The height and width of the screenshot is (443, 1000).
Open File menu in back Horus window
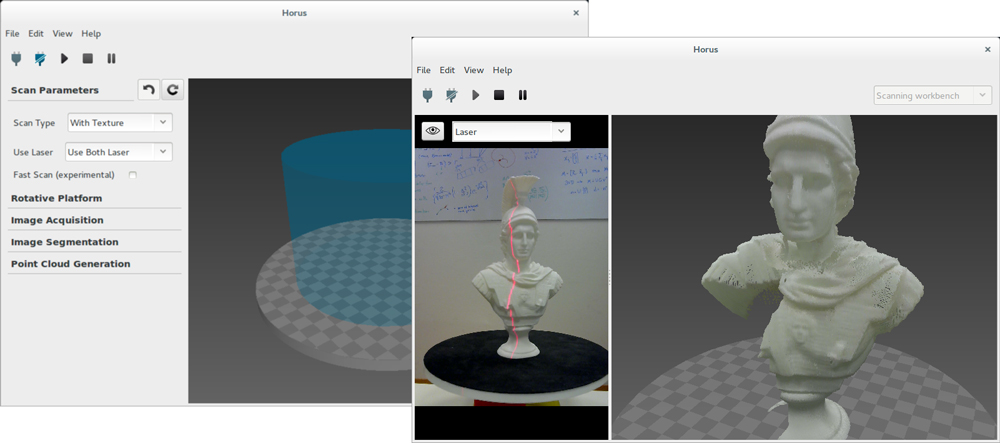[x=12, y=33]
